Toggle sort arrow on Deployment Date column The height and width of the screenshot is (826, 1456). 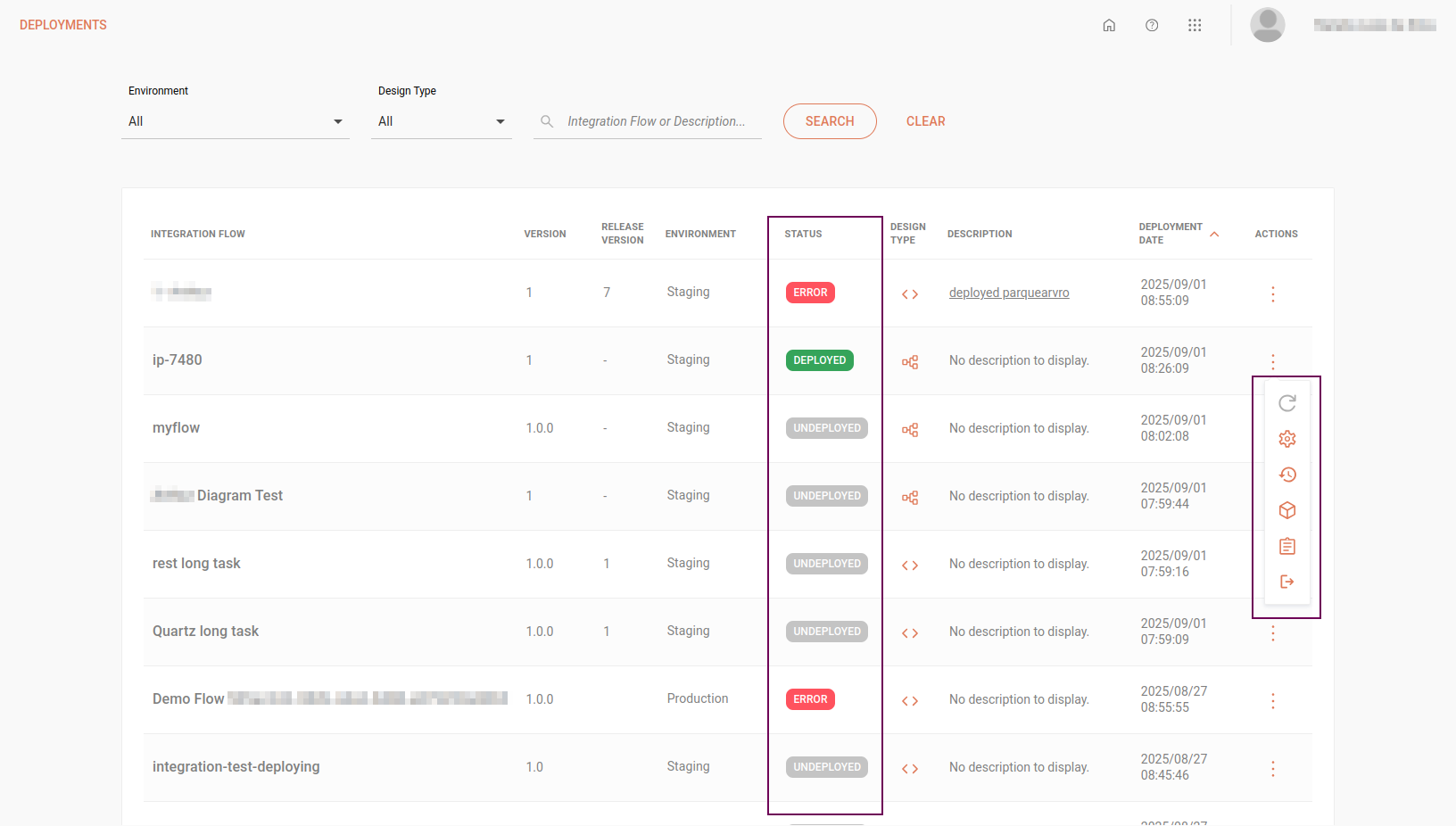point(1214,234)
